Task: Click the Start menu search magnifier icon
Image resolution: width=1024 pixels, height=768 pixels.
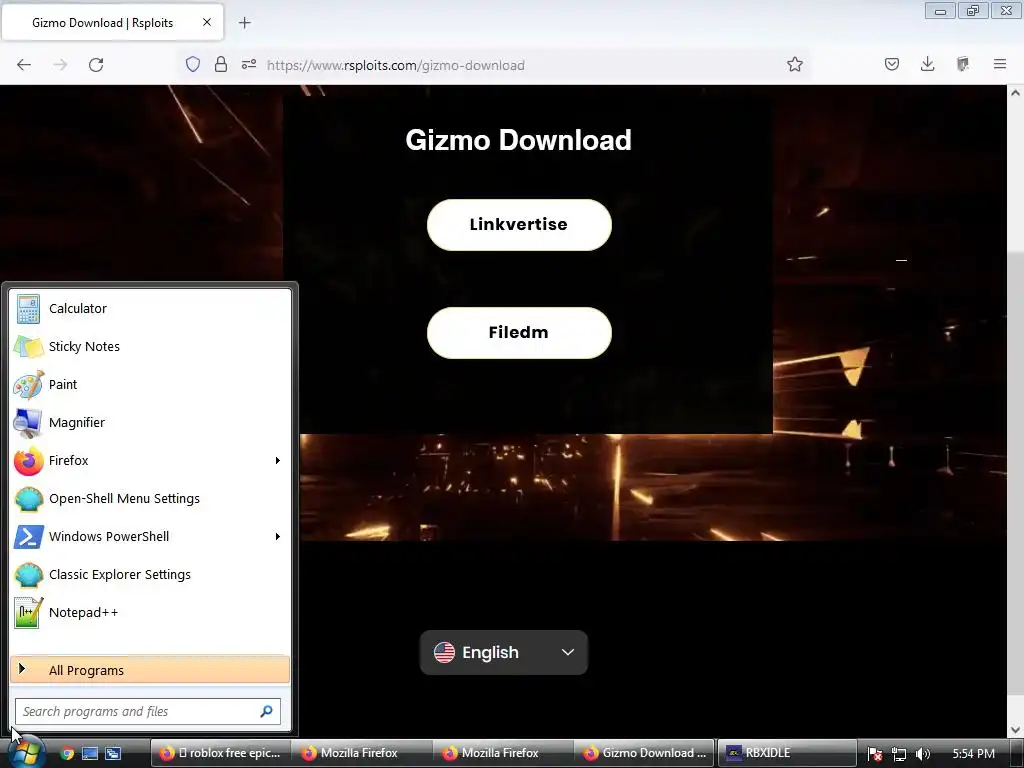Action: tap(266, 711)
